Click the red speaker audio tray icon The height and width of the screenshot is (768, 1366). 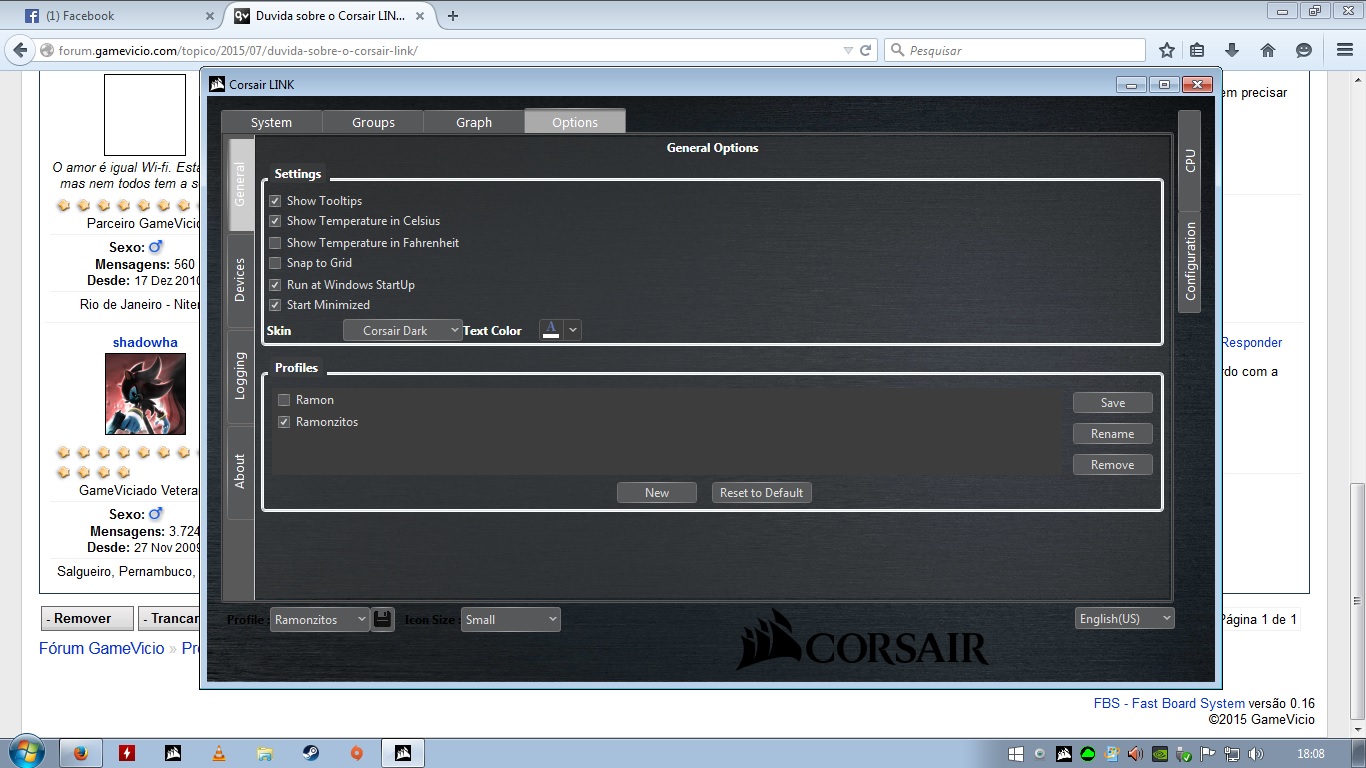point(1135,754)
